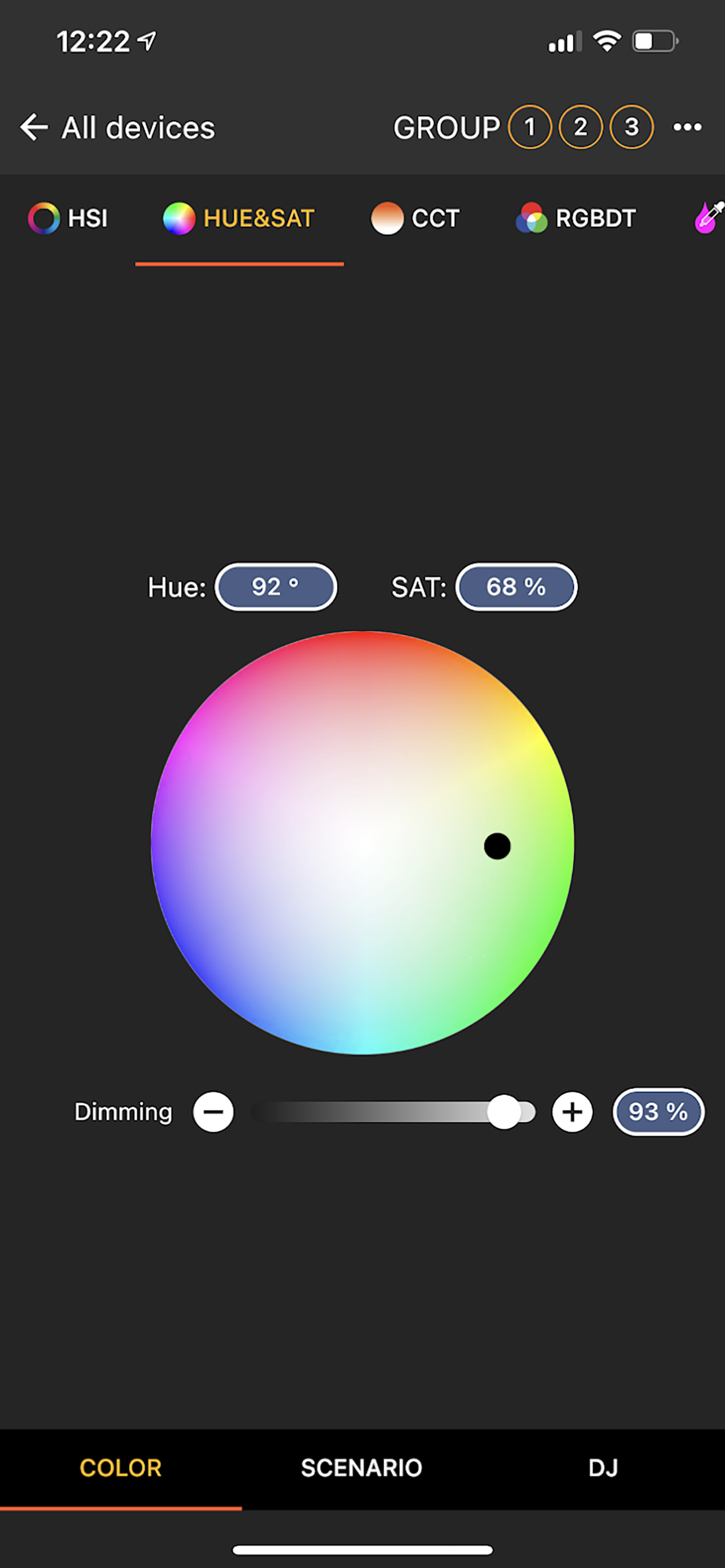Open the DJ bottom tab
The height and width of the screenshot is (1568, 725).
[x=603, y=1468]
